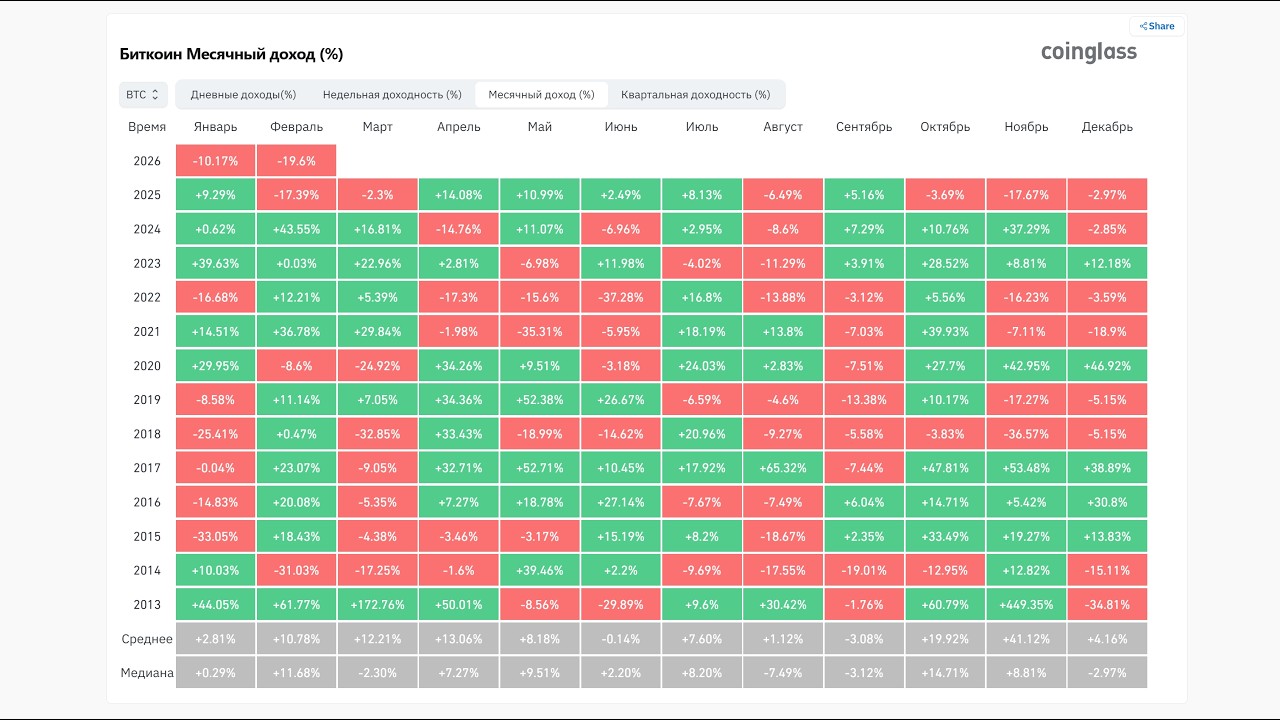Screen dimensions: 1280x720
Task: Click the +19.92% average cell for October
Action: click(x=945, y=639)
